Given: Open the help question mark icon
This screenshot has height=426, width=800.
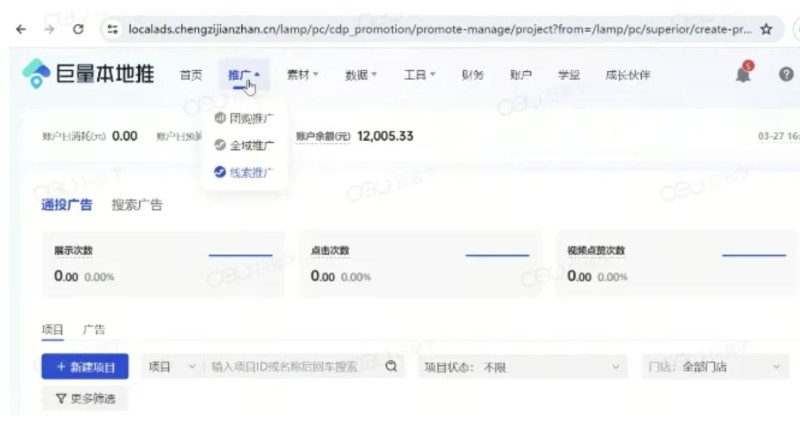Looking at the screenshot, I should tap(786, 74).
